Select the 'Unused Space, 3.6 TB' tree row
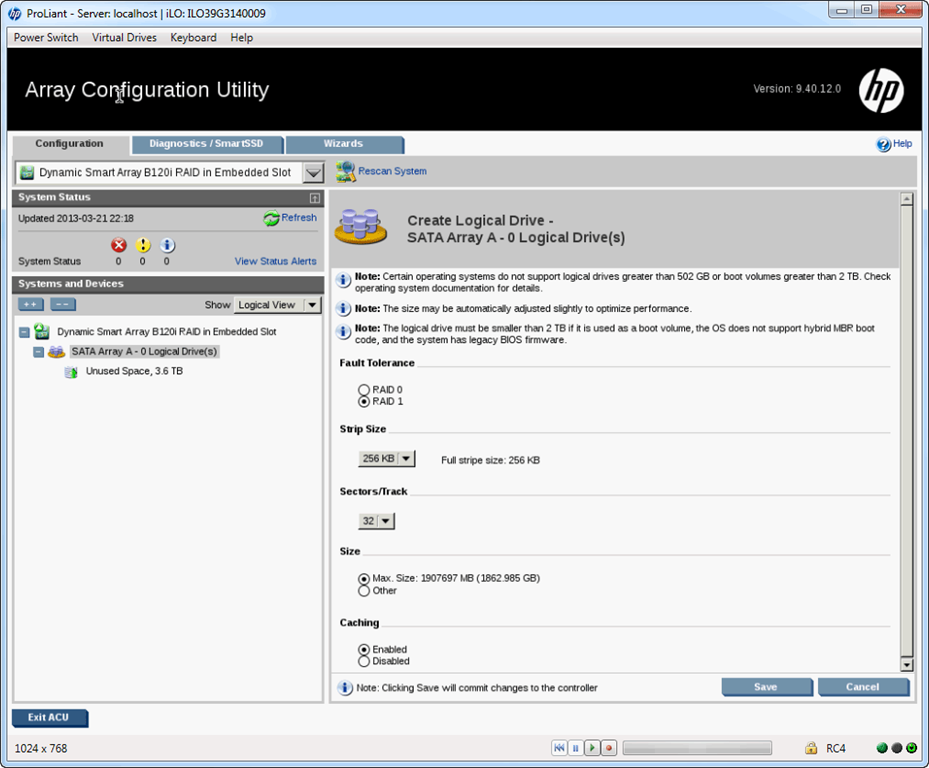The height and width of the screenshot is (768, 929). coord(134,372)
